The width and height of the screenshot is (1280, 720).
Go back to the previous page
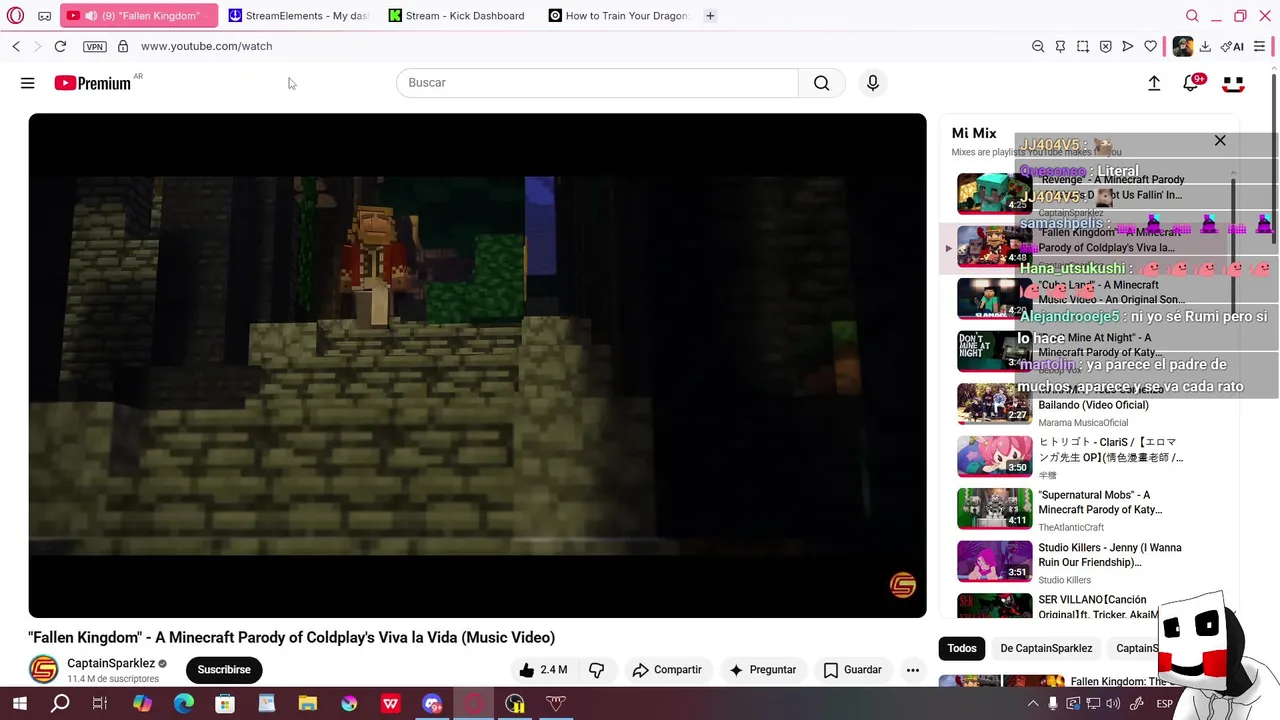(16, 46)
